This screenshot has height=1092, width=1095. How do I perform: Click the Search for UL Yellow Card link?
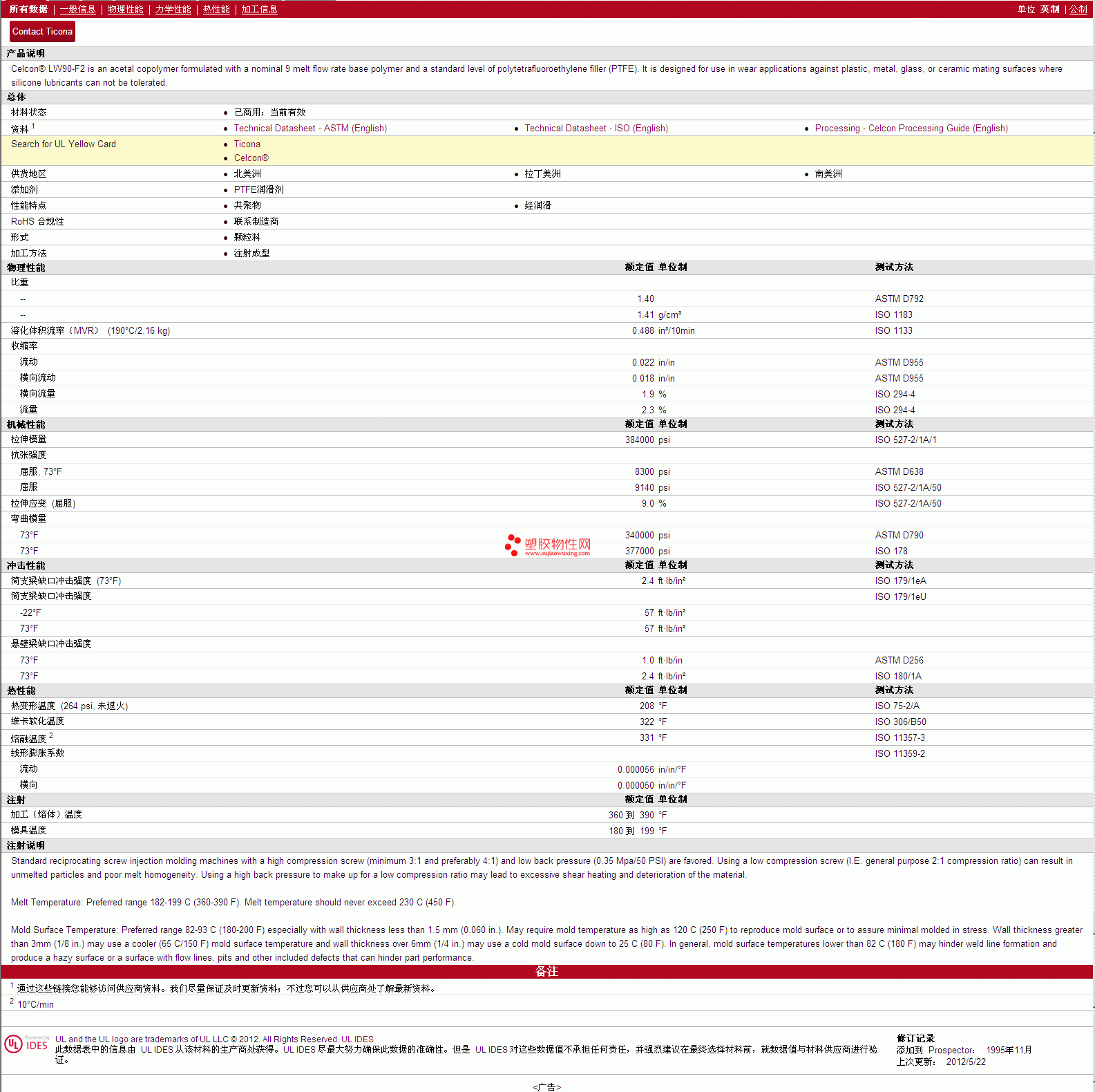pyautogui.click(x=64, y=144)
